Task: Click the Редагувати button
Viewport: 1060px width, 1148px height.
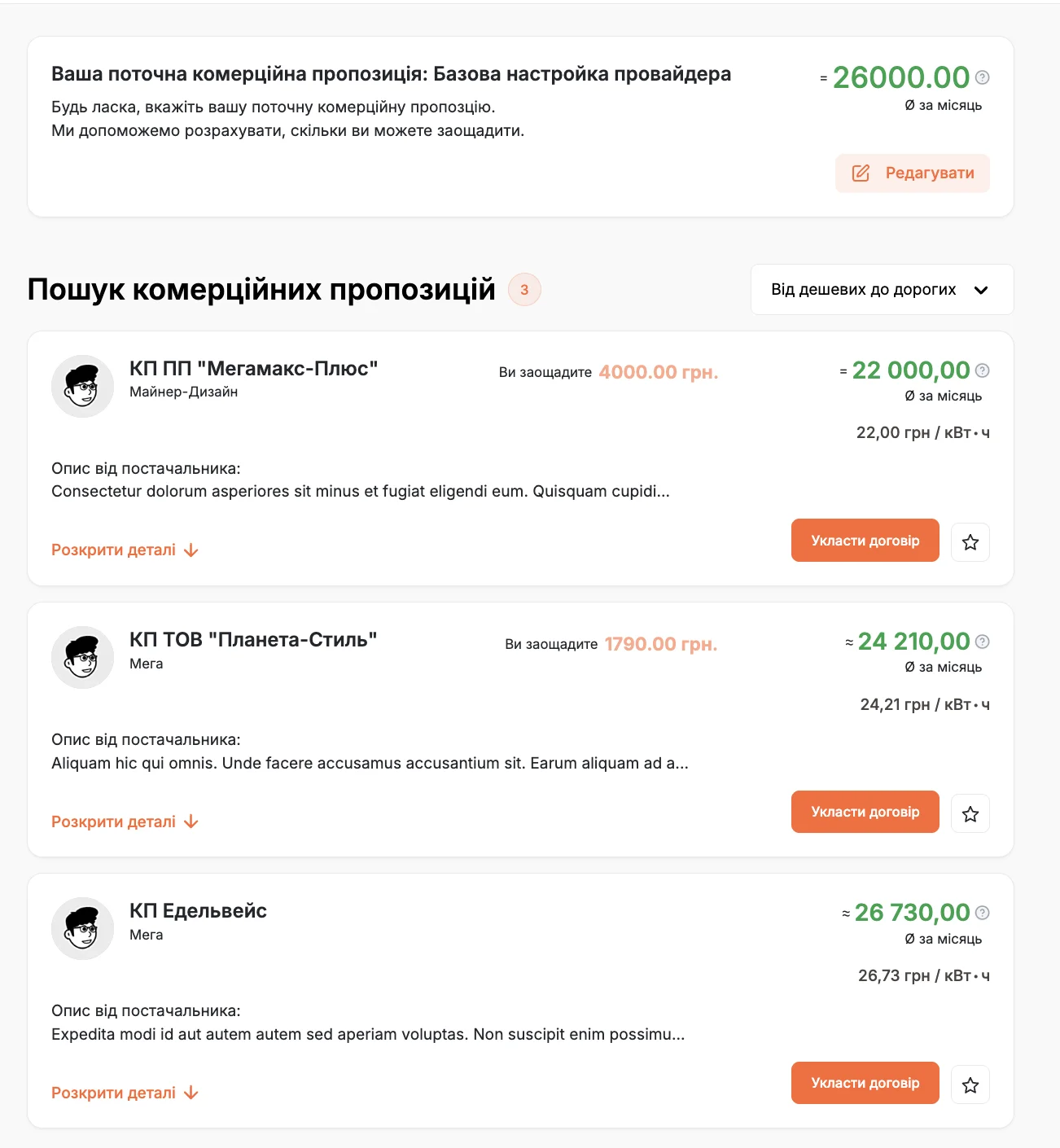Action: point(912,173)
